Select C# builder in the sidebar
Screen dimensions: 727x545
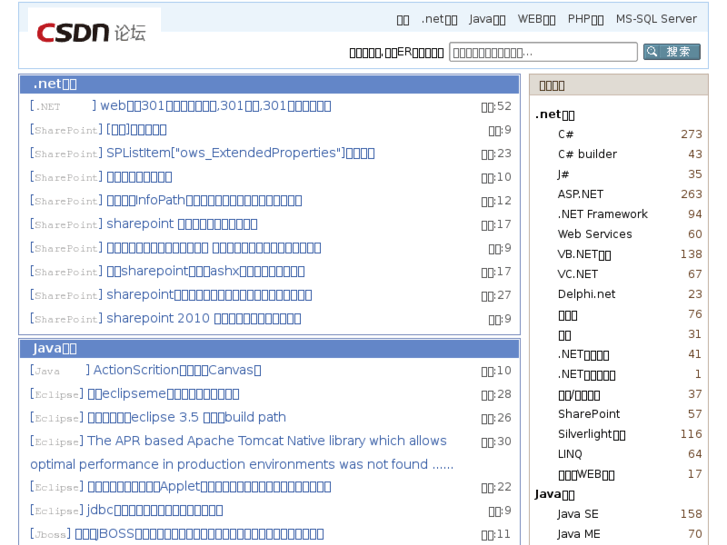587,154
